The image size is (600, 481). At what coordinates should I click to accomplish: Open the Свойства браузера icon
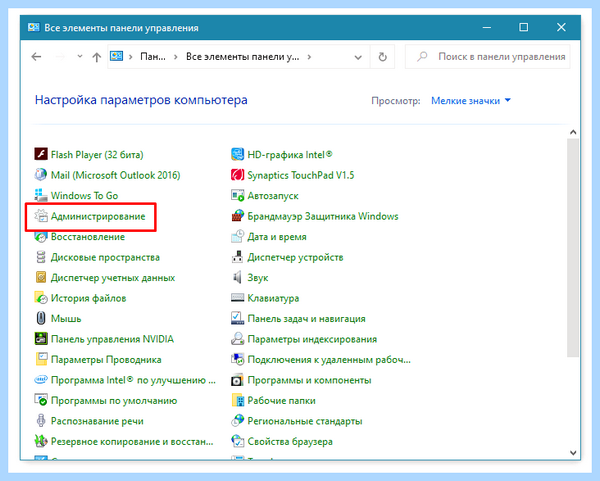(x=238, y=441)
